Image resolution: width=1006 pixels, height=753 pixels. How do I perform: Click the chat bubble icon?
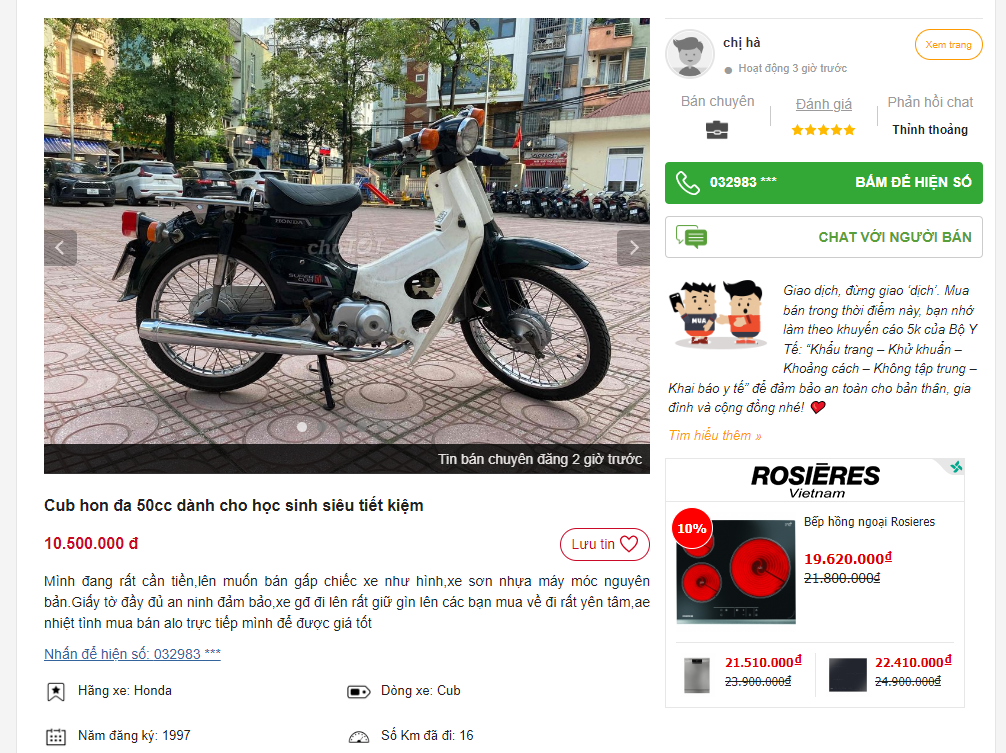[691, 237]
